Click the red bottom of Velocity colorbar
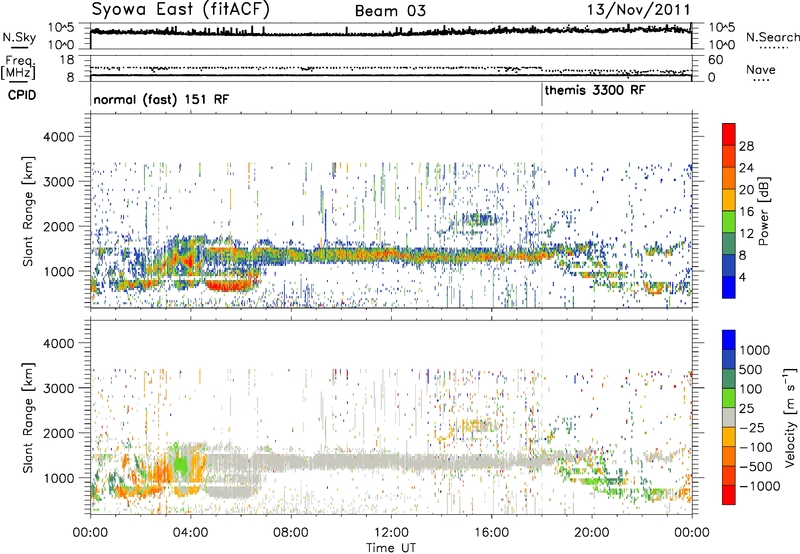The height and width of the screenshot is (554, 800). (x=729, y=495)
